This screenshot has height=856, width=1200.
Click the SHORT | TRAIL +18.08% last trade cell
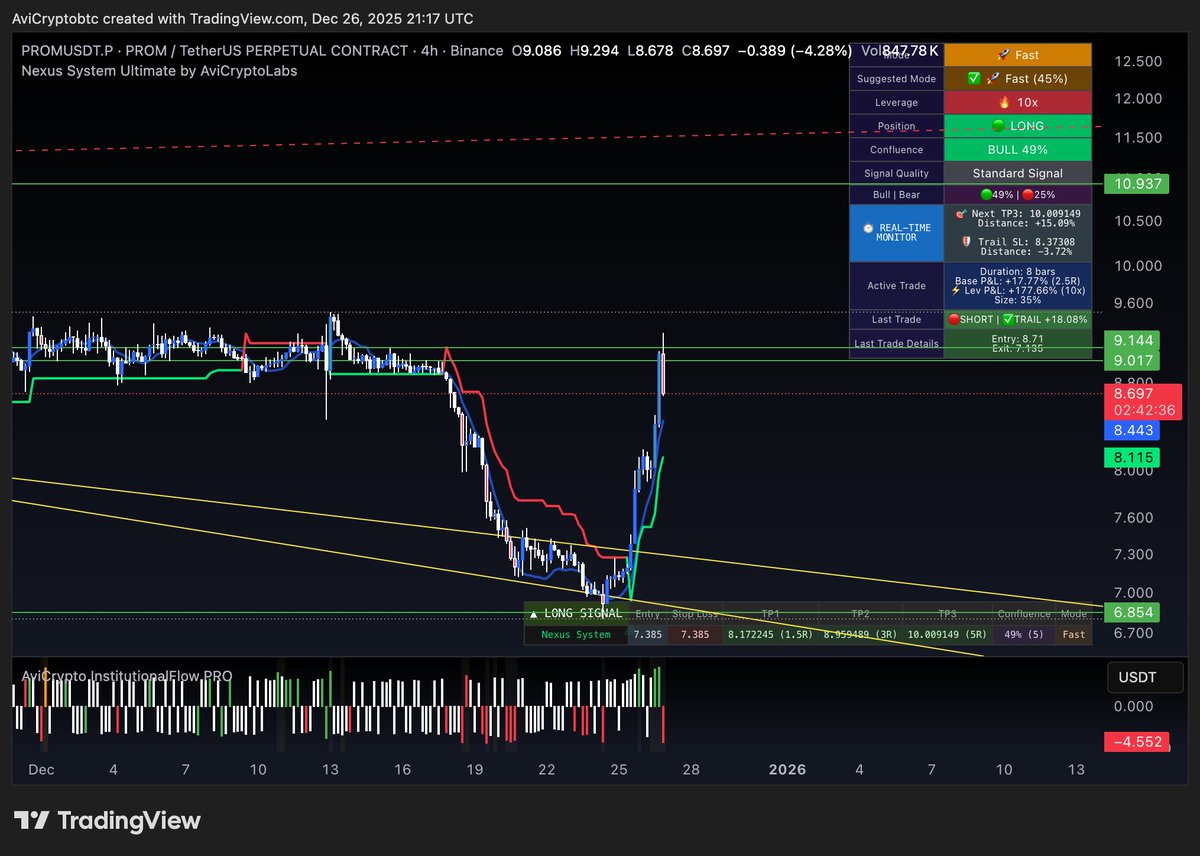tap(1018, 320)
